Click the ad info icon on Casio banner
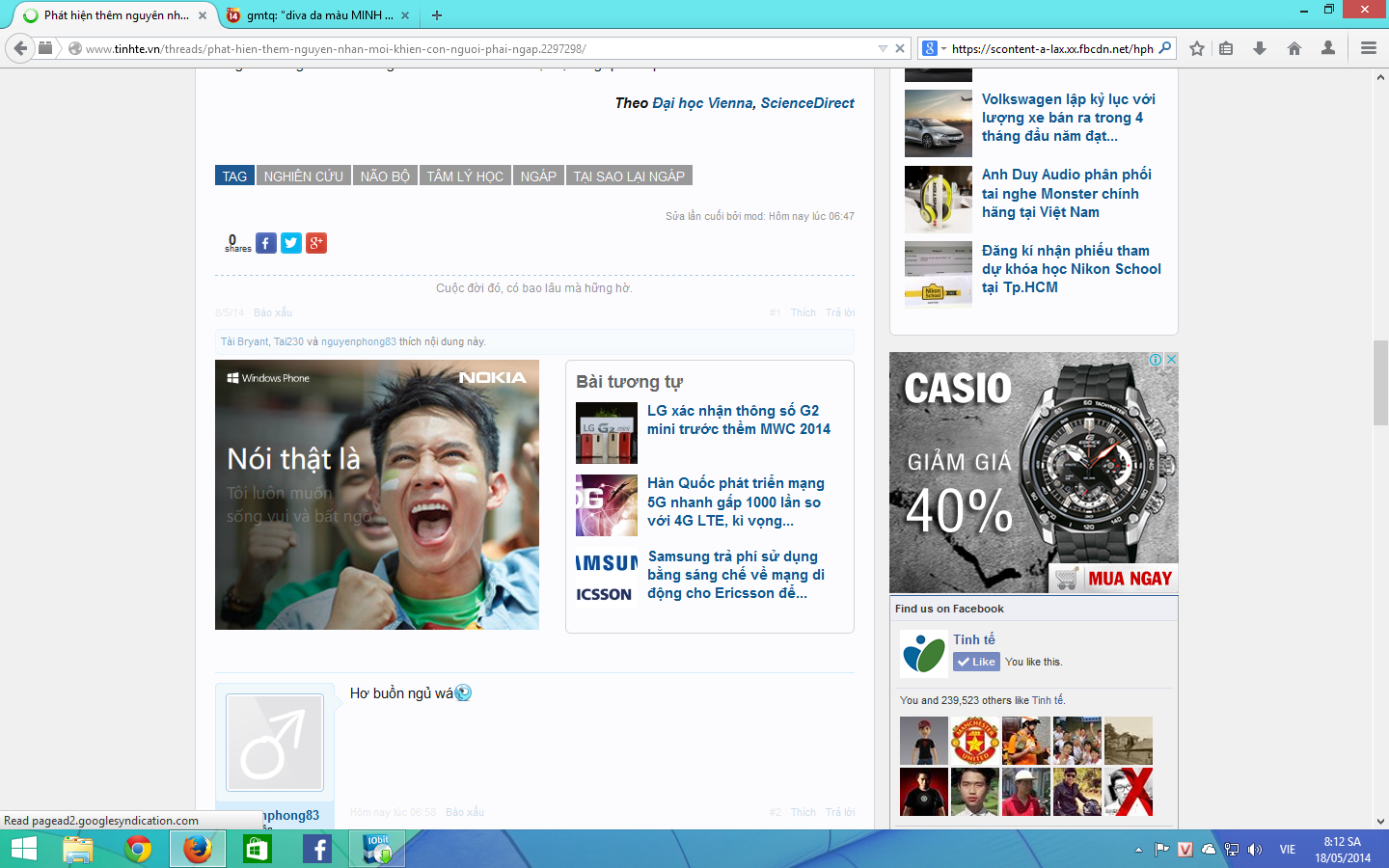1389x868 pixels. (1156, 359)
